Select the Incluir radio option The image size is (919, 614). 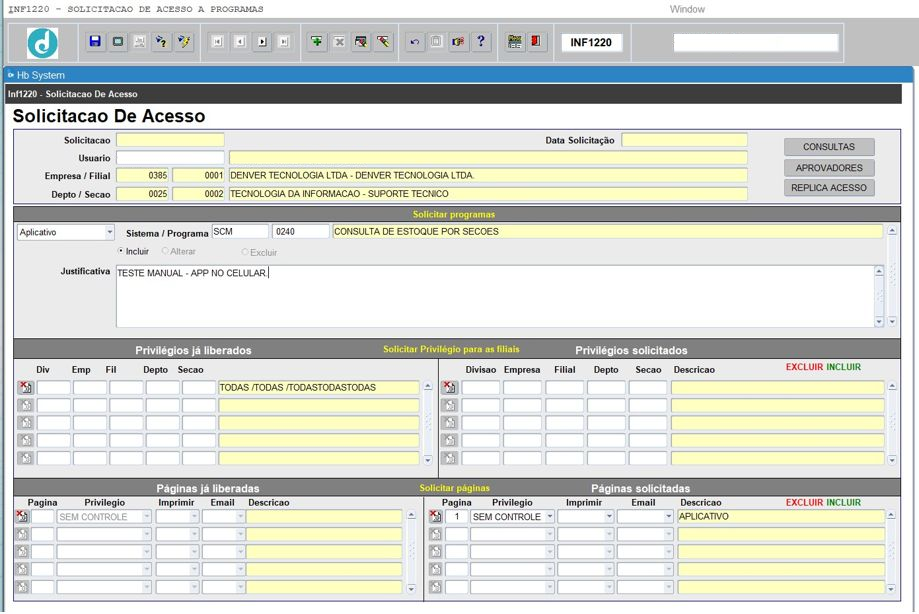click(121, 251)
